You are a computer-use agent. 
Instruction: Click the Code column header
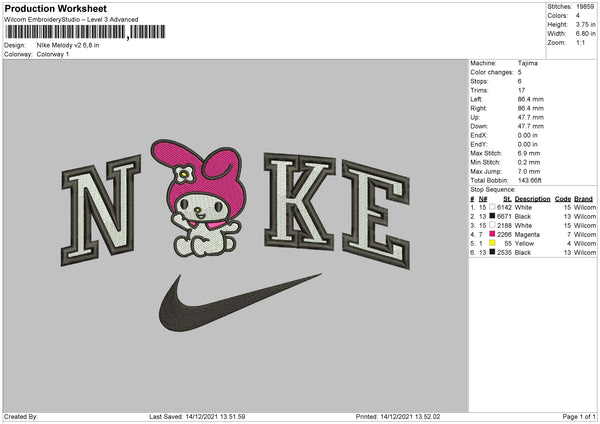(563, 199)
